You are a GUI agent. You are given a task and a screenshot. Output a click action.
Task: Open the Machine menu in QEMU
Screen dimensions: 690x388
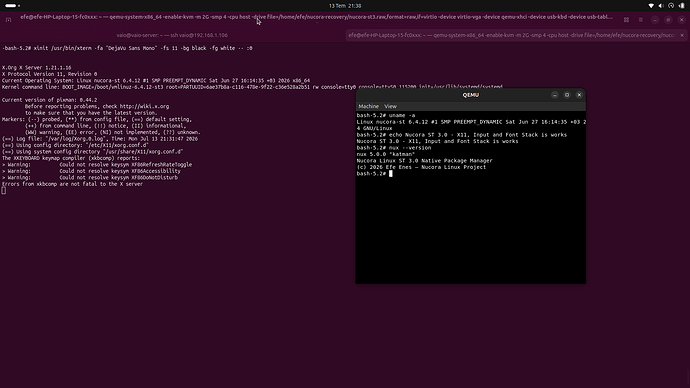368,106
